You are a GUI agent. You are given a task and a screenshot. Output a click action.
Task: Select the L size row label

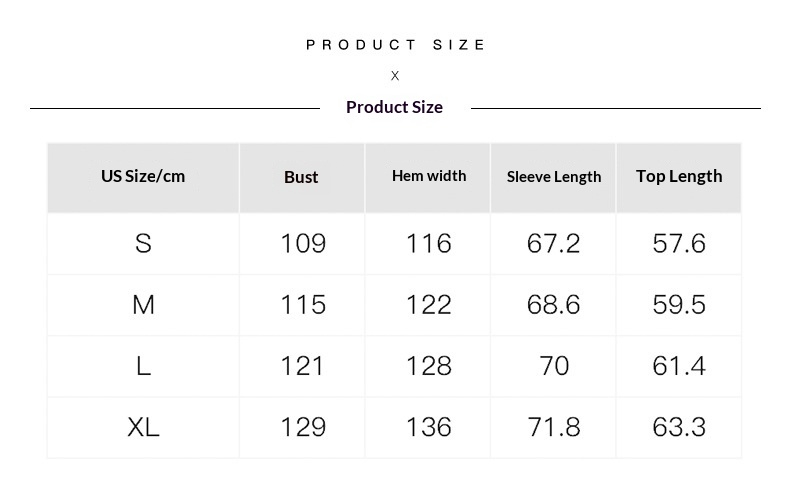[143, 366]
